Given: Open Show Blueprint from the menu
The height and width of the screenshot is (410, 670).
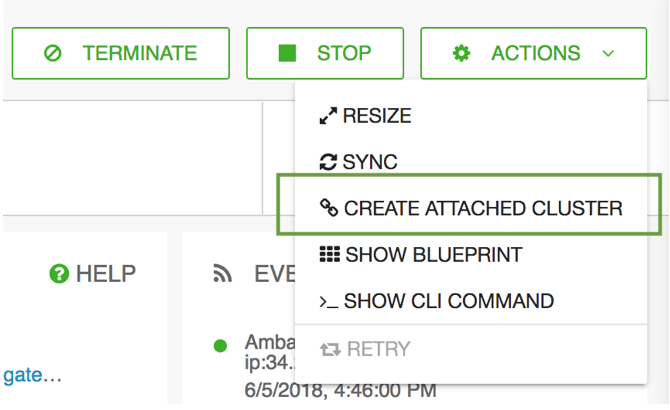Looking at the screenshot, I should click(x=471, y=255).
